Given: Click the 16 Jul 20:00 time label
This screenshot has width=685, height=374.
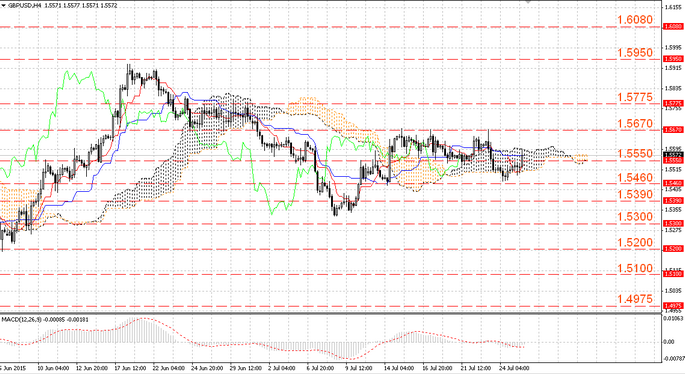Looking at the screenshot, I should tap(437, 368).
